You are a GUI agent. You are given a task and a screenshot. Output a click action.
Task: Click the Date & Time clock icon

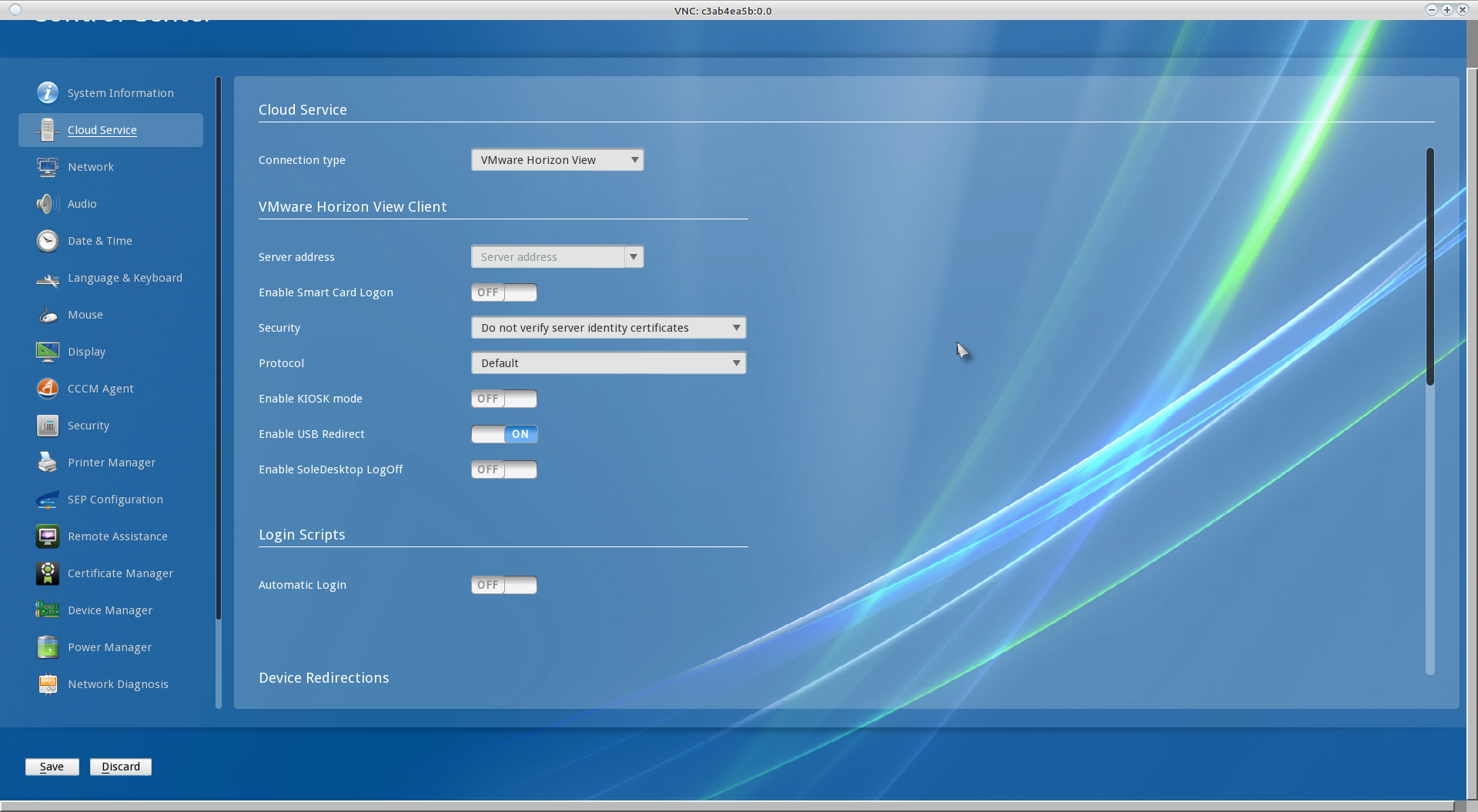tap(48, 241)
